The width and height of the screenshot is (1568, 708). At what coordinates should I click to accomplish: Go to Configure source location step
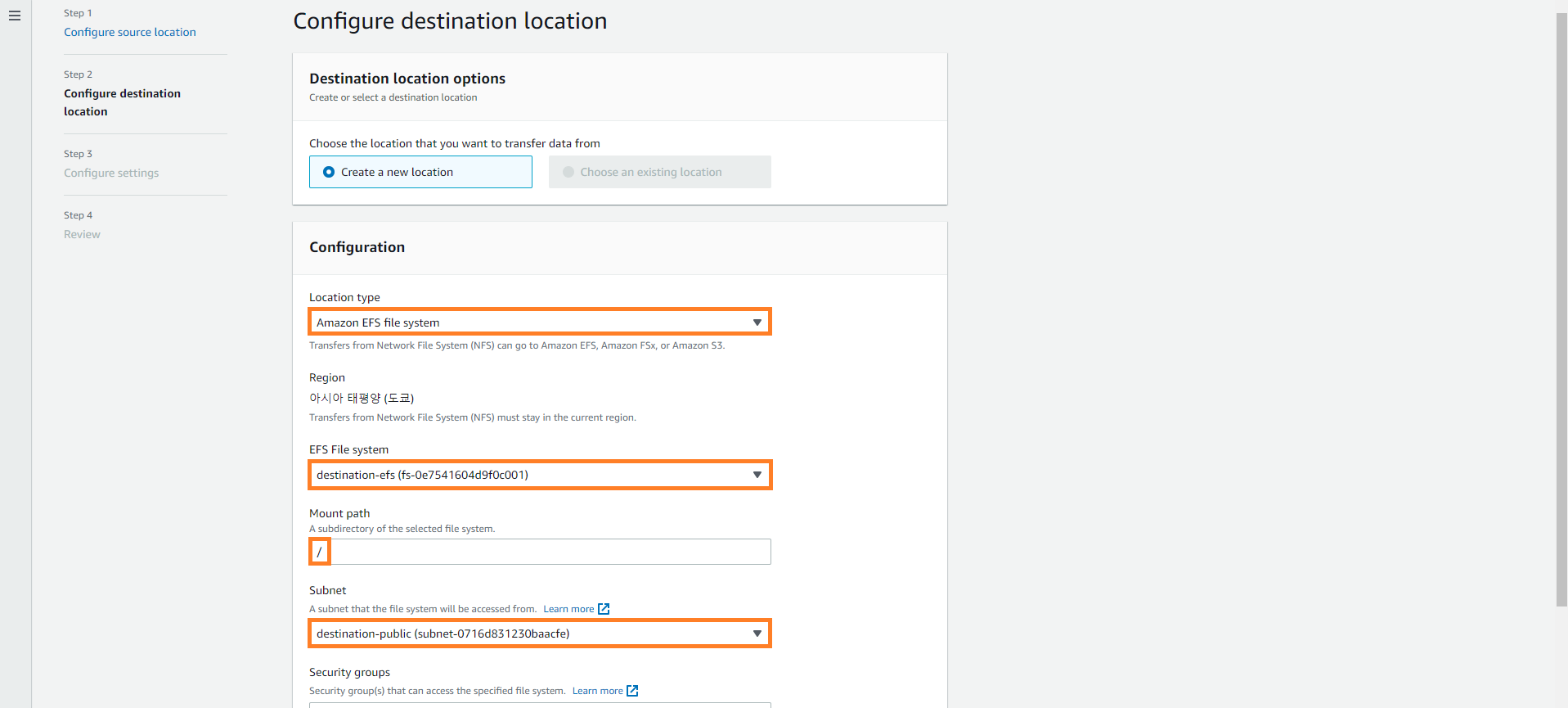pyautogui.click(x=130, y=32)
